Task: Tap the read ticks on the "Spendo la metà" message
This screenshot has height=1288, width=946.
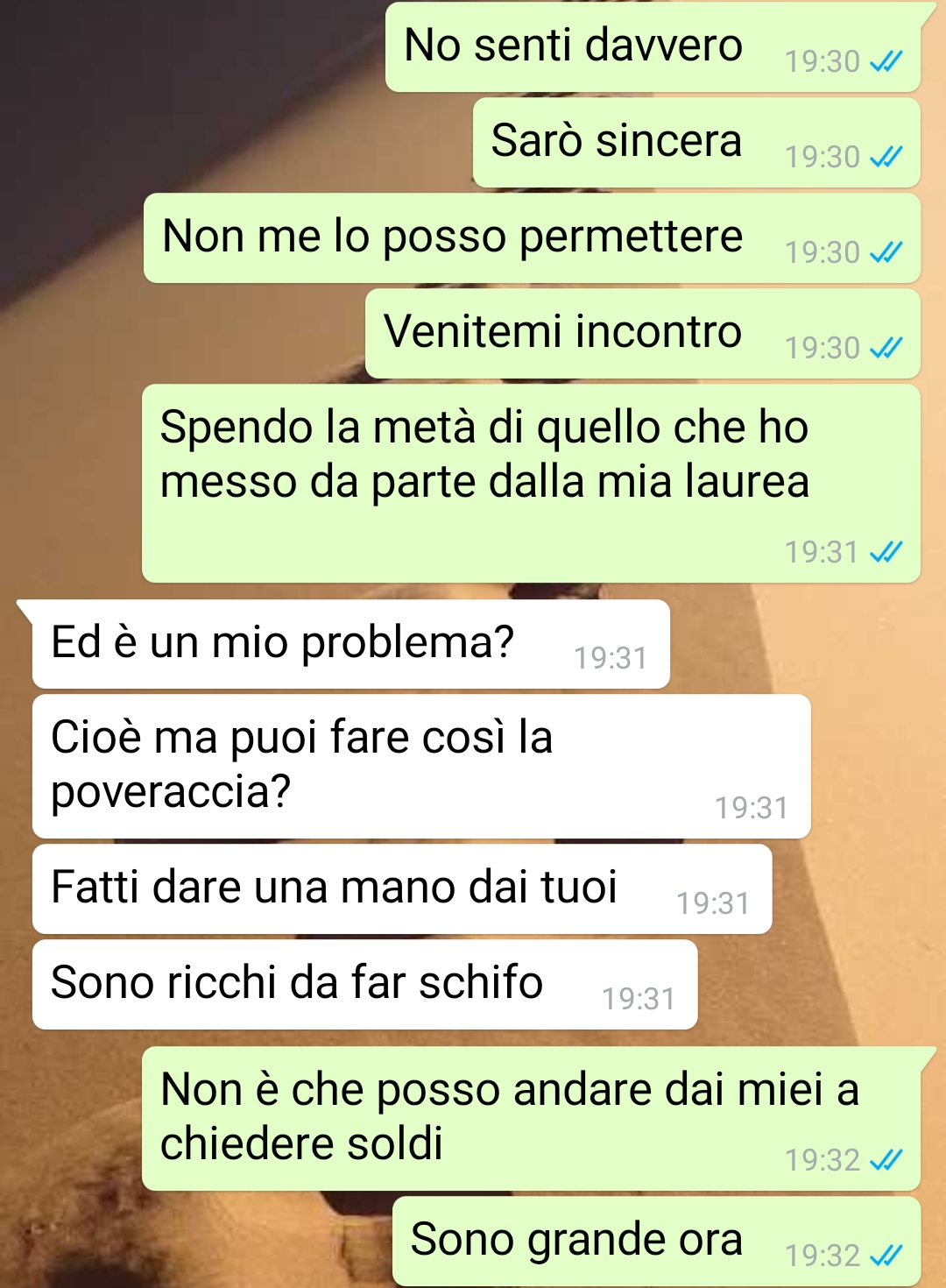Action: [886, 552]
